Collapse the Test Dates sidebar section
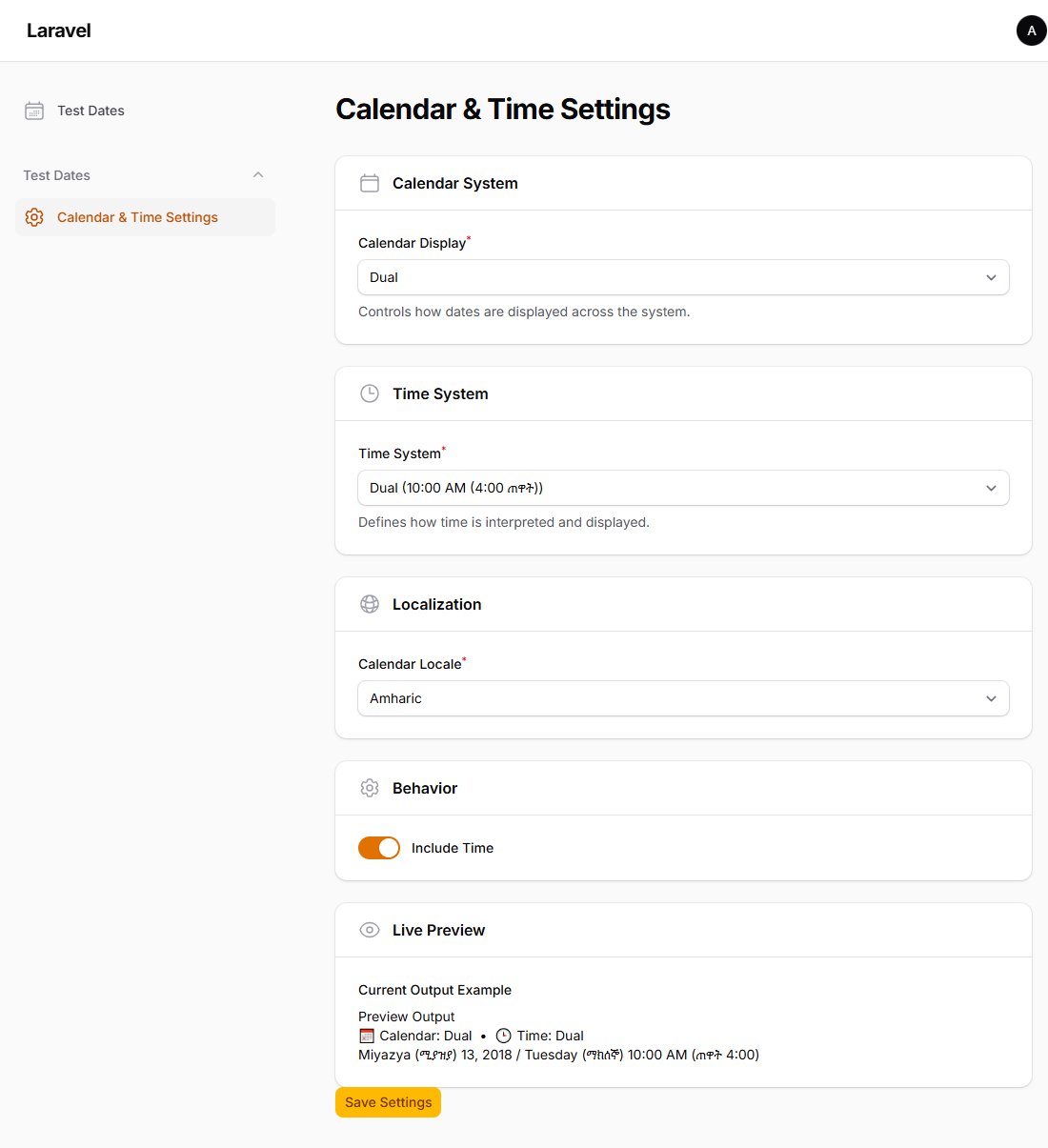Screen dimensions: 1048x1148 (258, 175)
